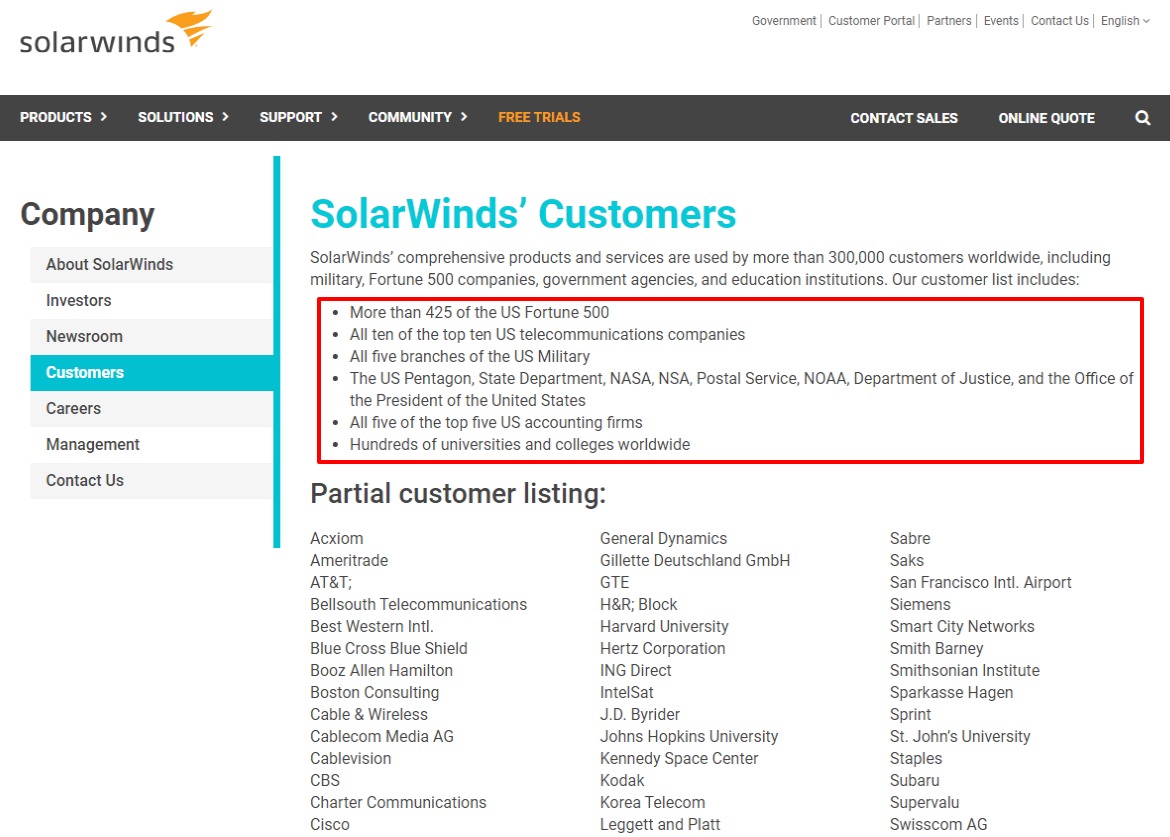Click Booz Allen Hamilton entry
The width and height of the screenshot is (1170, 837).
point(381,671)
